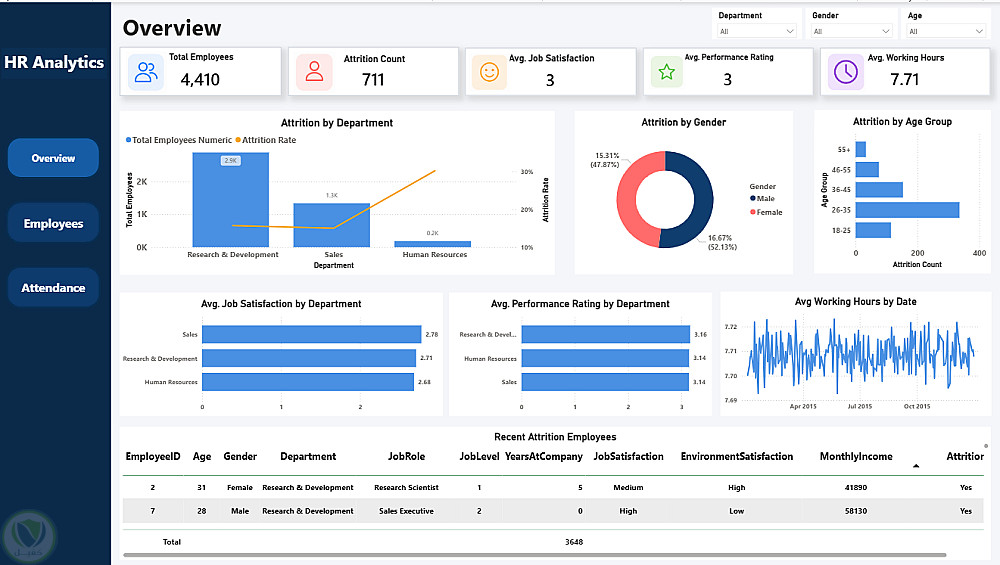Screen dimensions: 1000x565
Task: Click the Working Hours clock icon
Action: coord(846,72)
